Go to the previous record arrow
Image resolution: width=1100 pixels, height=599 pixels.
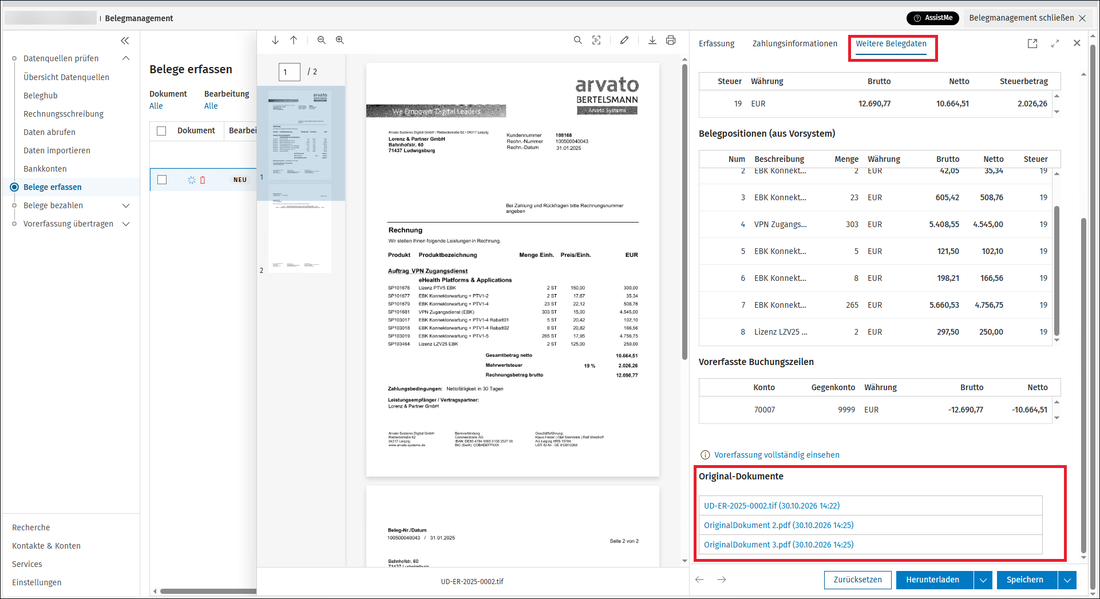point(699,580)
